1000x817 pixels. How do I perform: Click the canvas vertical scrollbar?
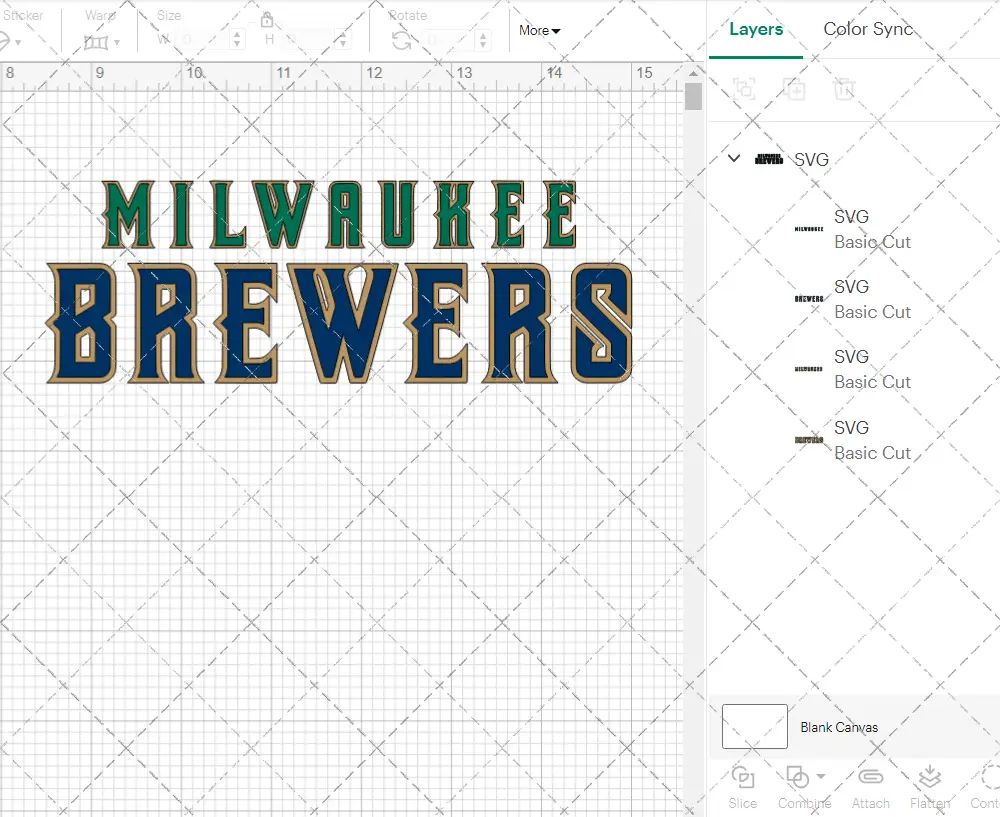click(x=693, y=97)
